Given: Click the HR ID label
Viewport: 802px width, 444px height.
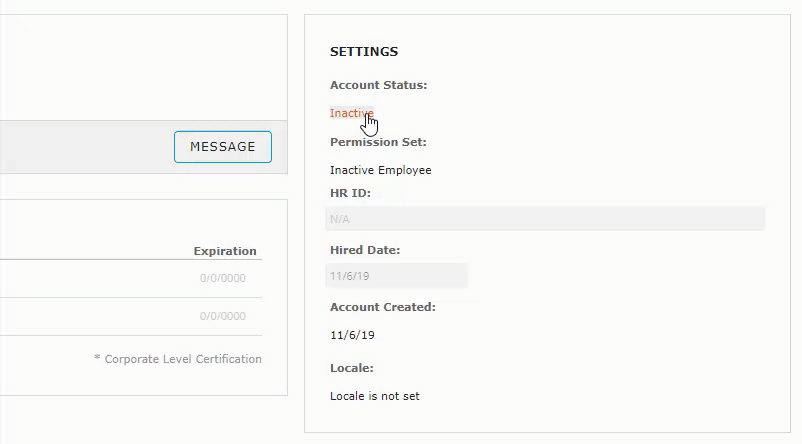Looking at the screenshot, I should tap(350, 193).
